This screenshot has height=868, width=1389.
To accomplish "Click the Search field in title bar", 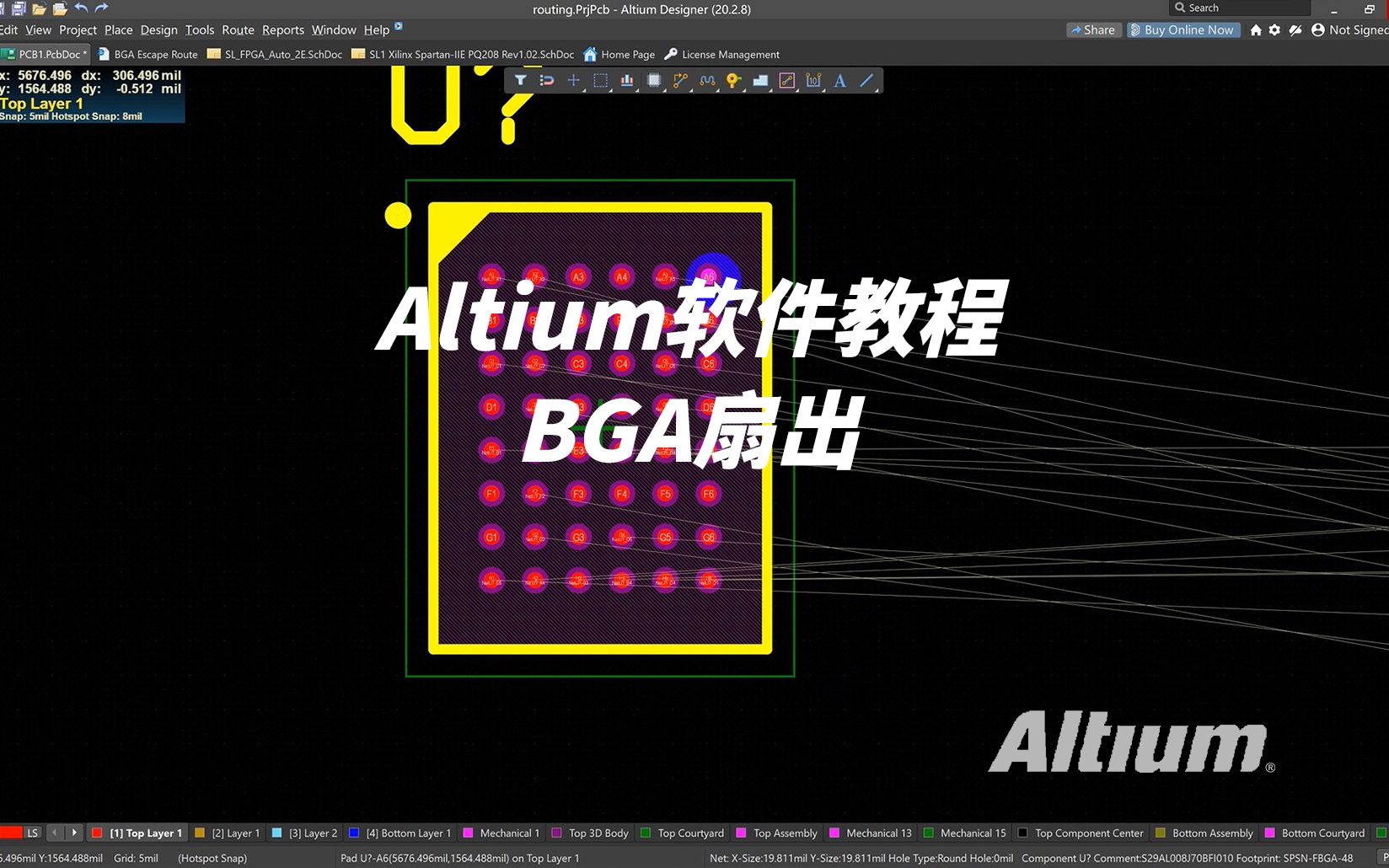I will tap(1239, 8).
